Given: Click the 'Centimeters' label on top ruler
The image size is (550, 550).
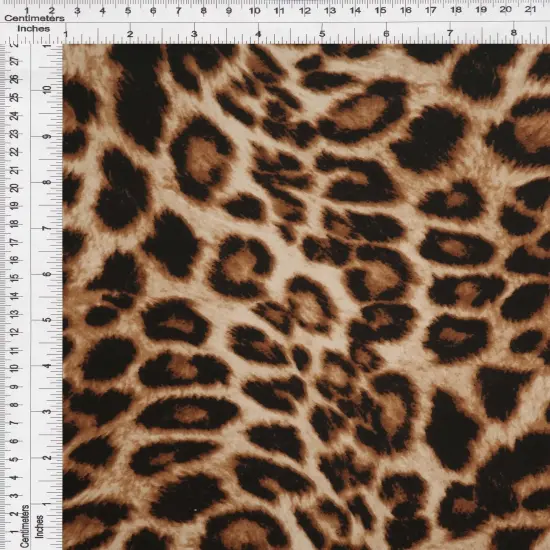Looking at the screenshot, I should [34, 18].
